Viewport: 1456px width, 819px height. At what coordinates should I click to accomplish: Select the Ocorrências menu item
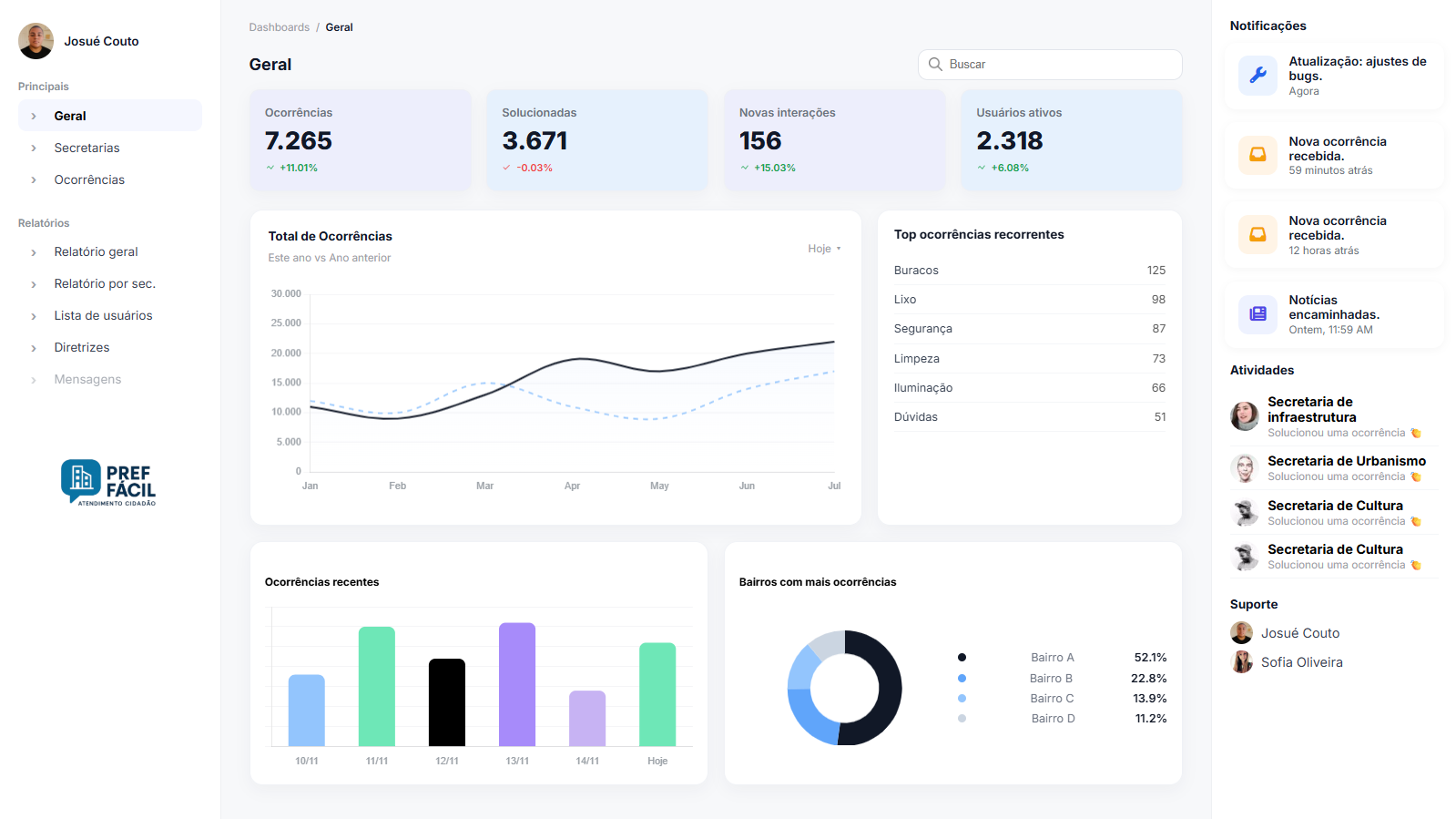(x=89, y=179)
